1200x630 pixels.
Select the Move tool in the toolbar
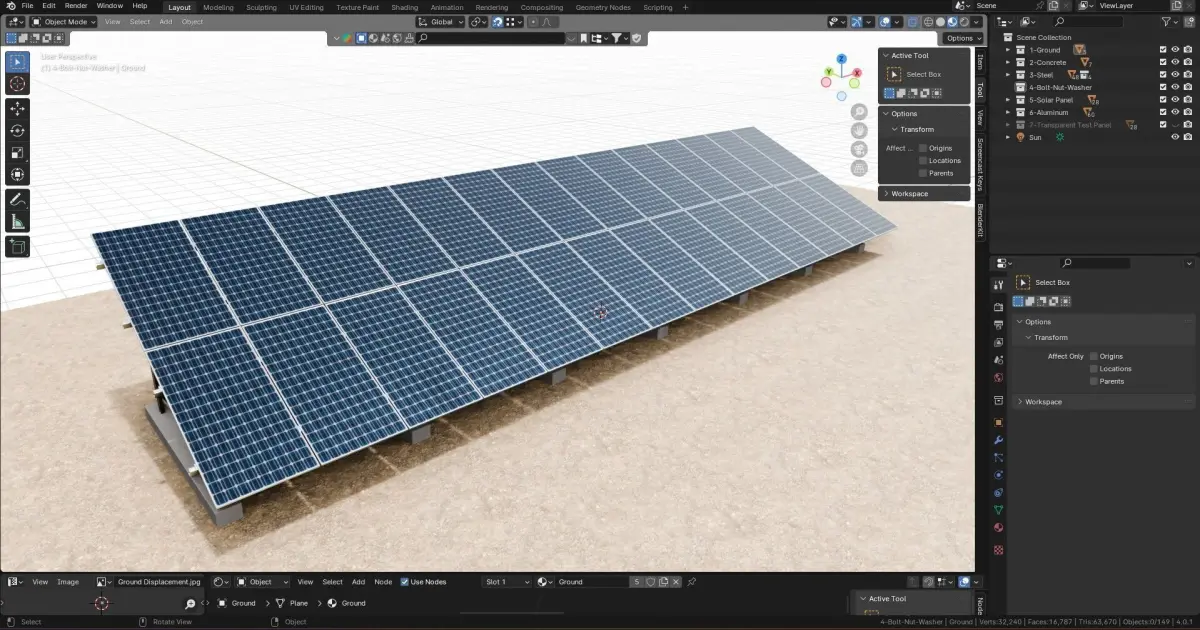point(18,108)
